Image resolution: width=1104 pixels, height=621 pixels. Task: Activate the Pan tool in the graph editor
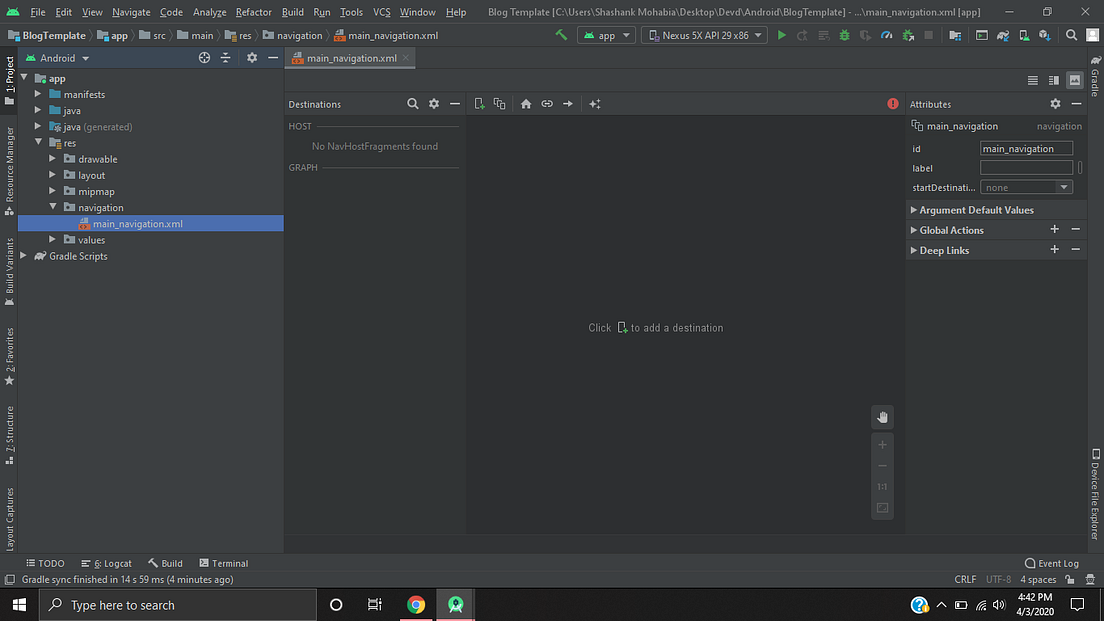click(882, 417)
